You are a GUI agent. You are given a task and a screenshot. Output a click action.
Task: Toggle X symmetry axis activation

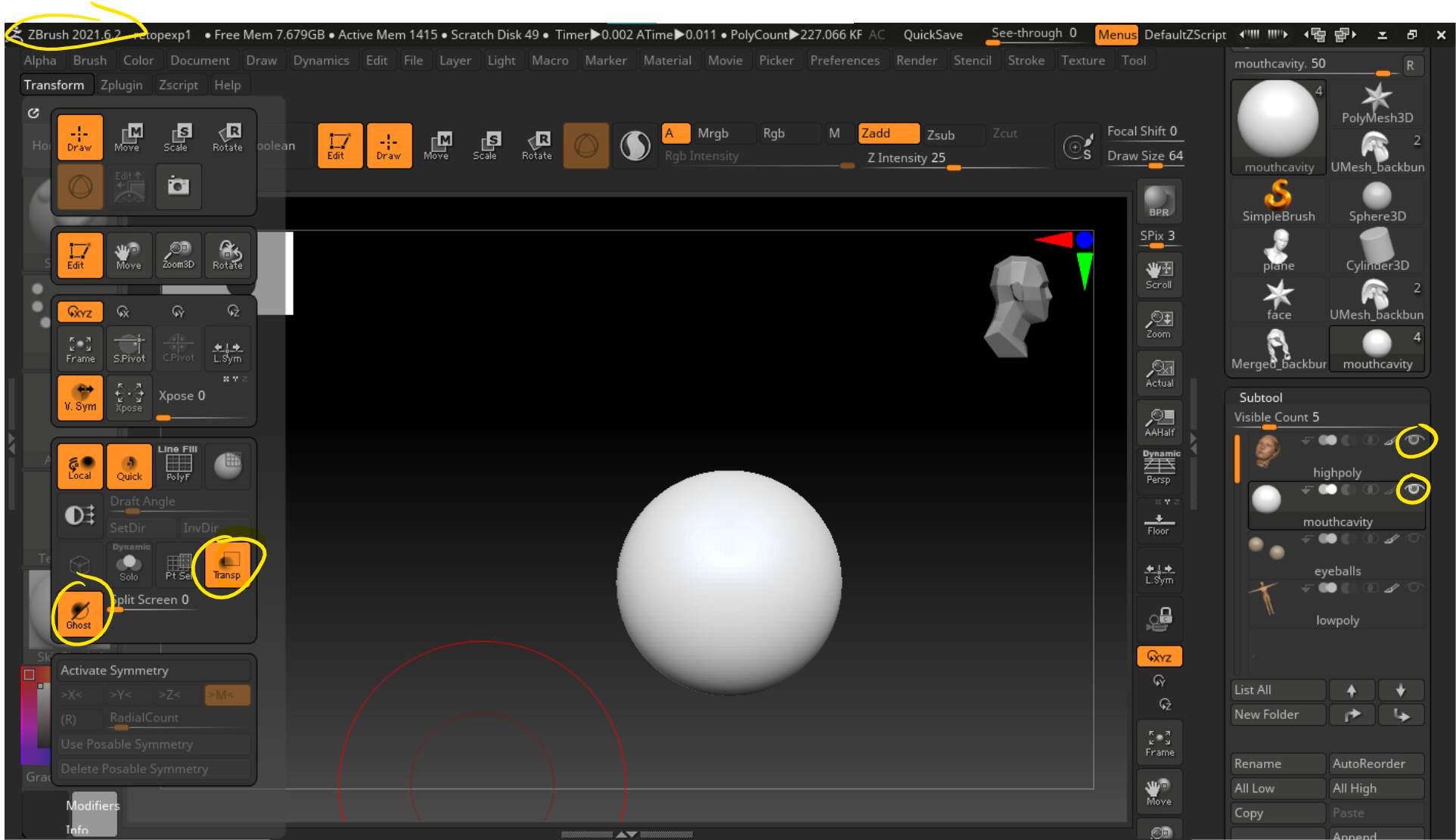point(80,694)
